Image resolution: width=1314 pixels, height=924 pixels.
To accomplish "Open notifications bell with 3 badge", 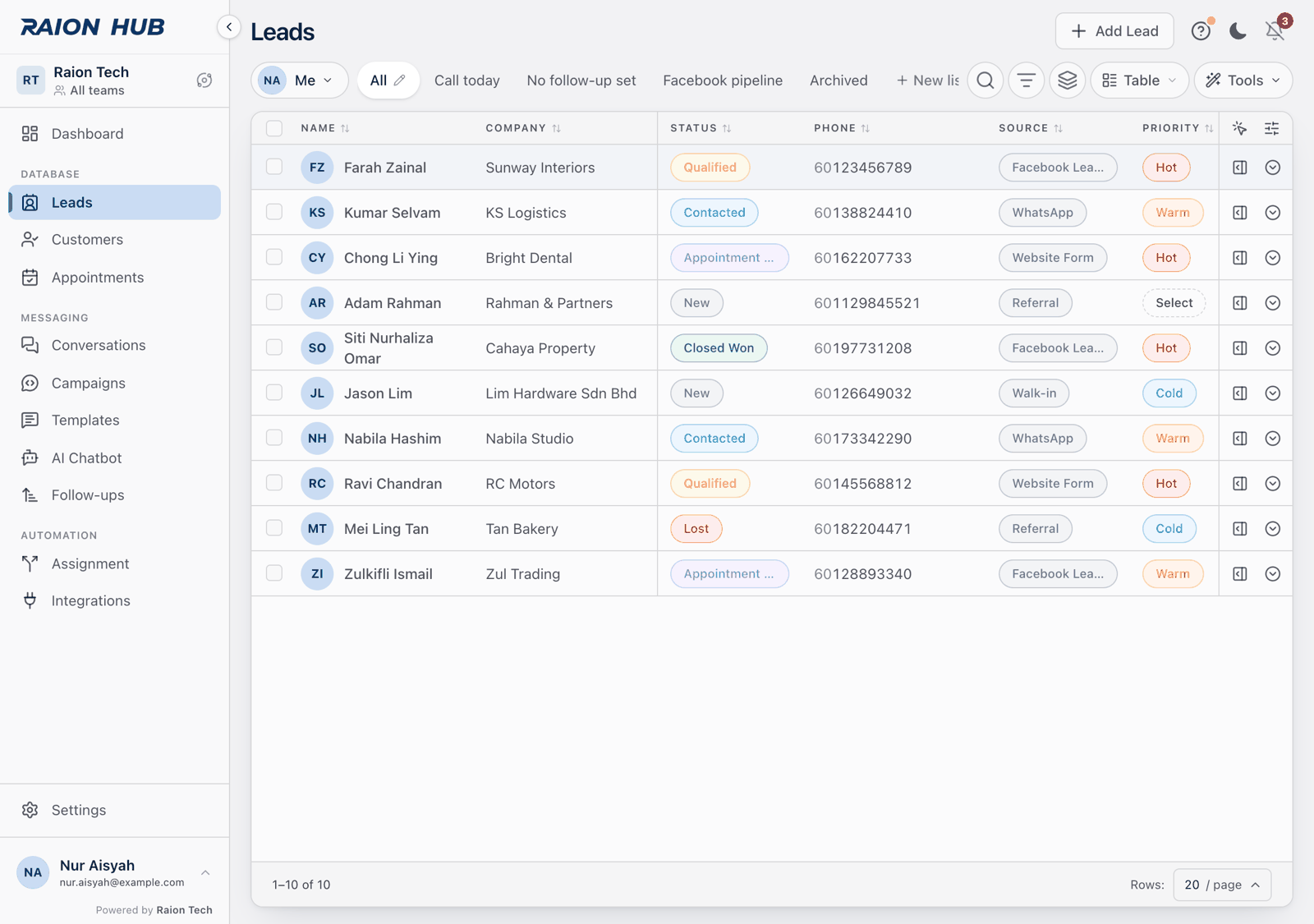I will point(1275,31).
